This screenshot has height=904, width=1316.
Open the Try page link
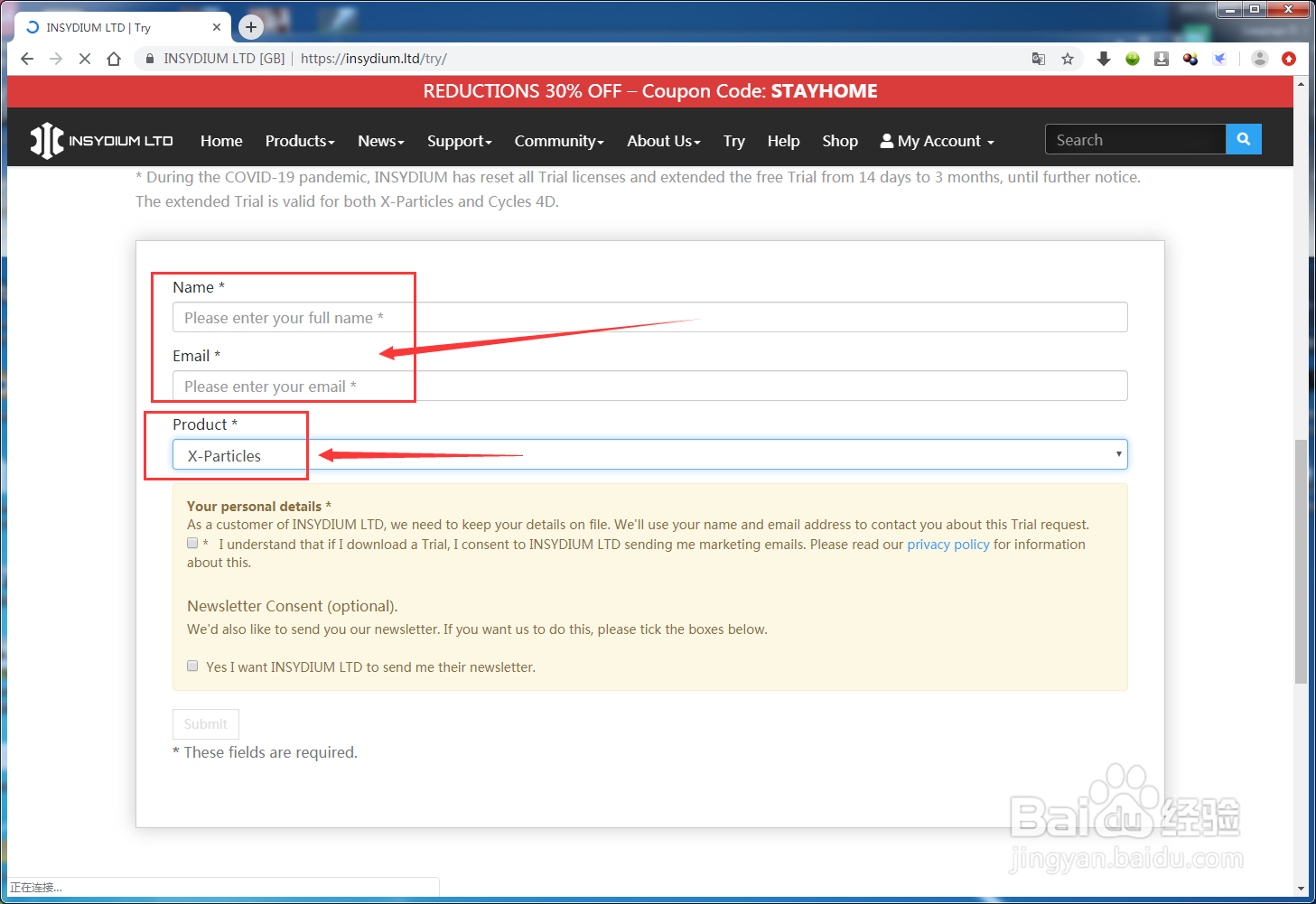tap(734, 141)
